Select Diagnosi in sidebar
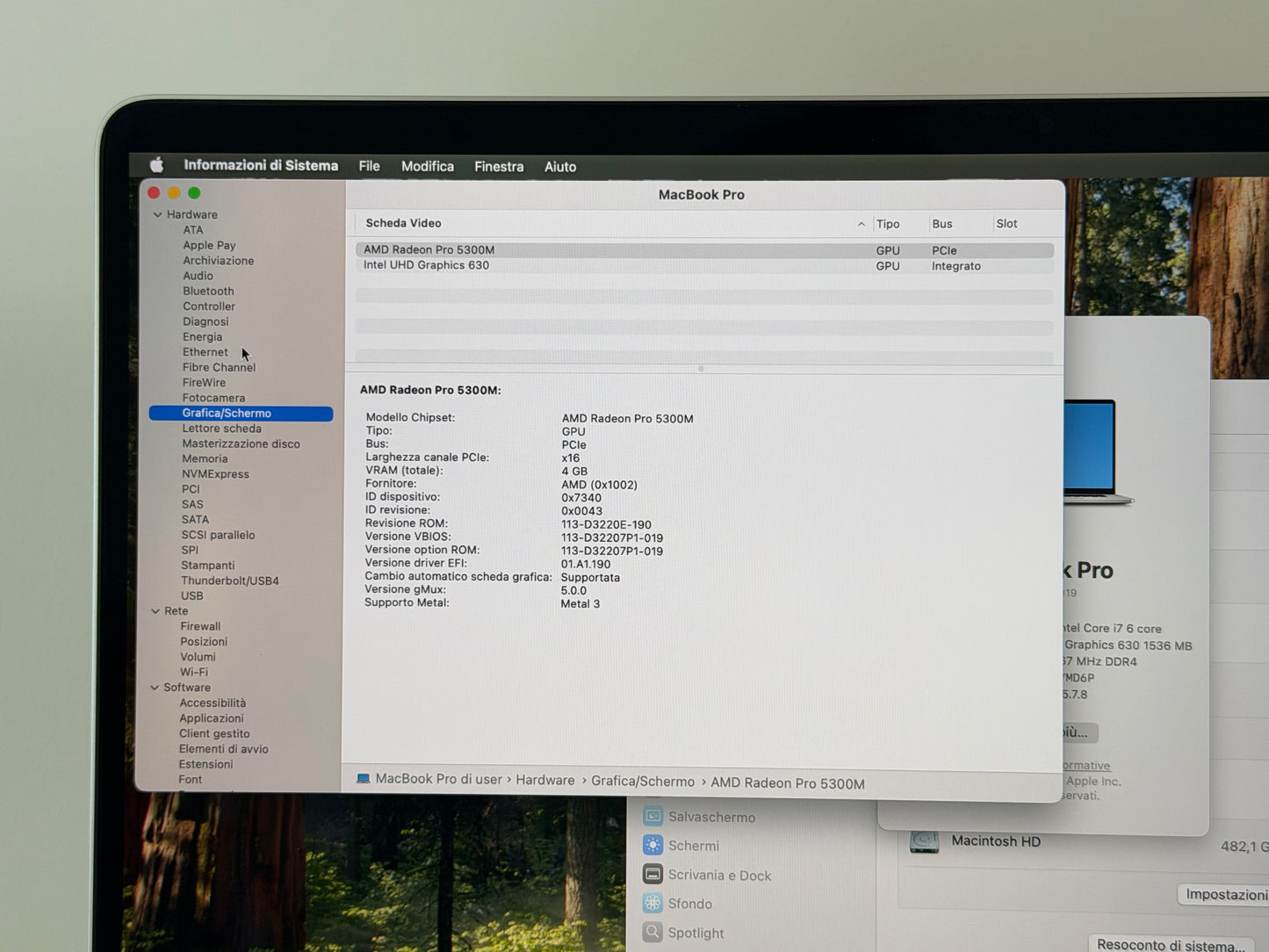1269x952 pixels. pyautogui.click(x=205, y=321)
